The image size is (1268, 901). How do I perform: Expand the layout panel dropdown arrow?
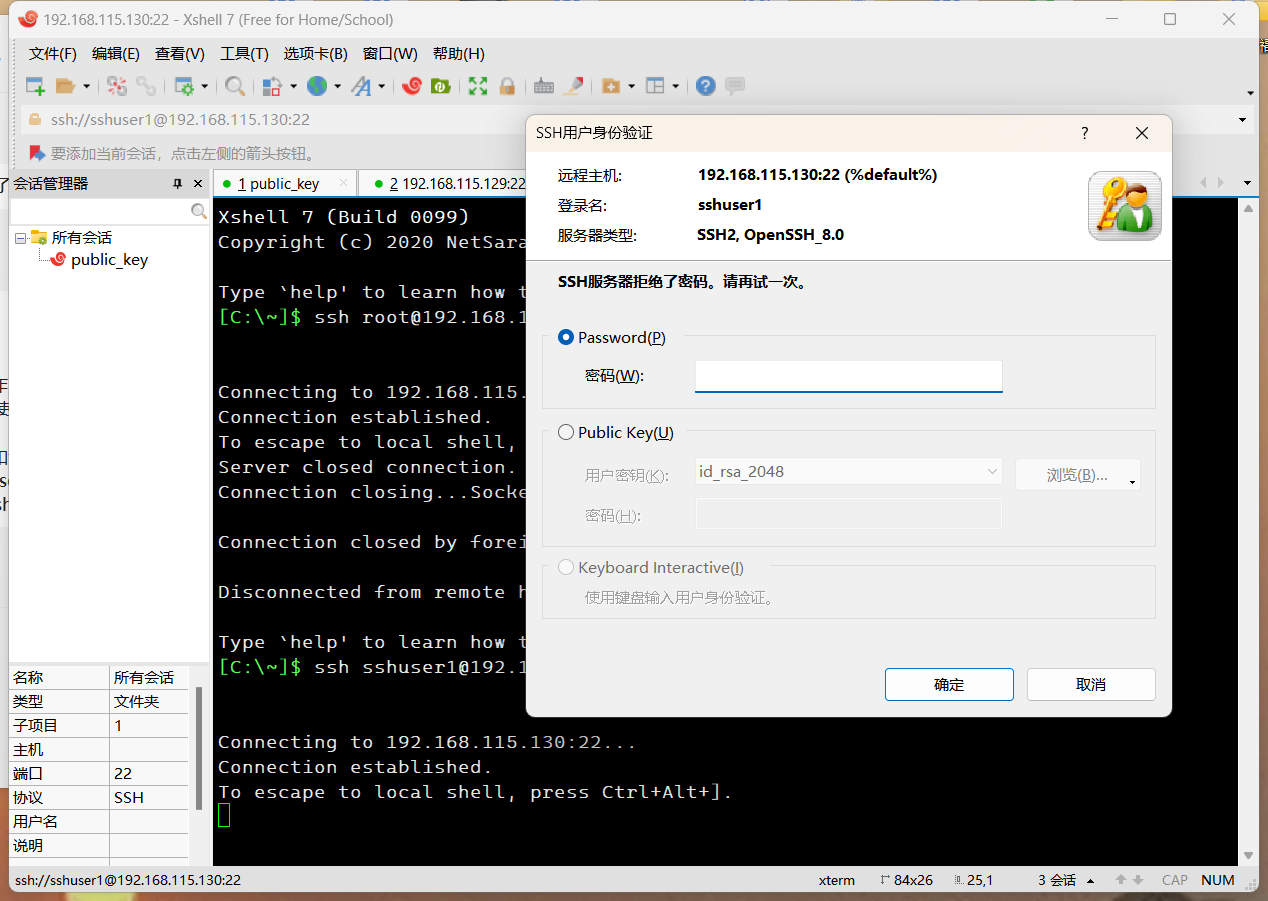point(675,87)
